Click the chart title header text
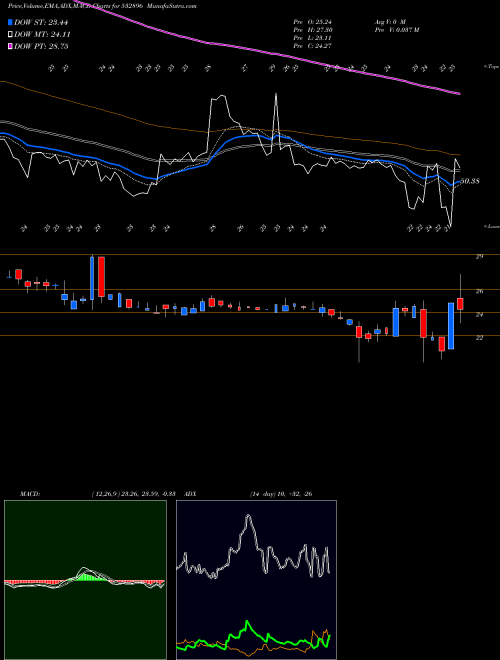500x660 pixels. click(x=102, y=6)
